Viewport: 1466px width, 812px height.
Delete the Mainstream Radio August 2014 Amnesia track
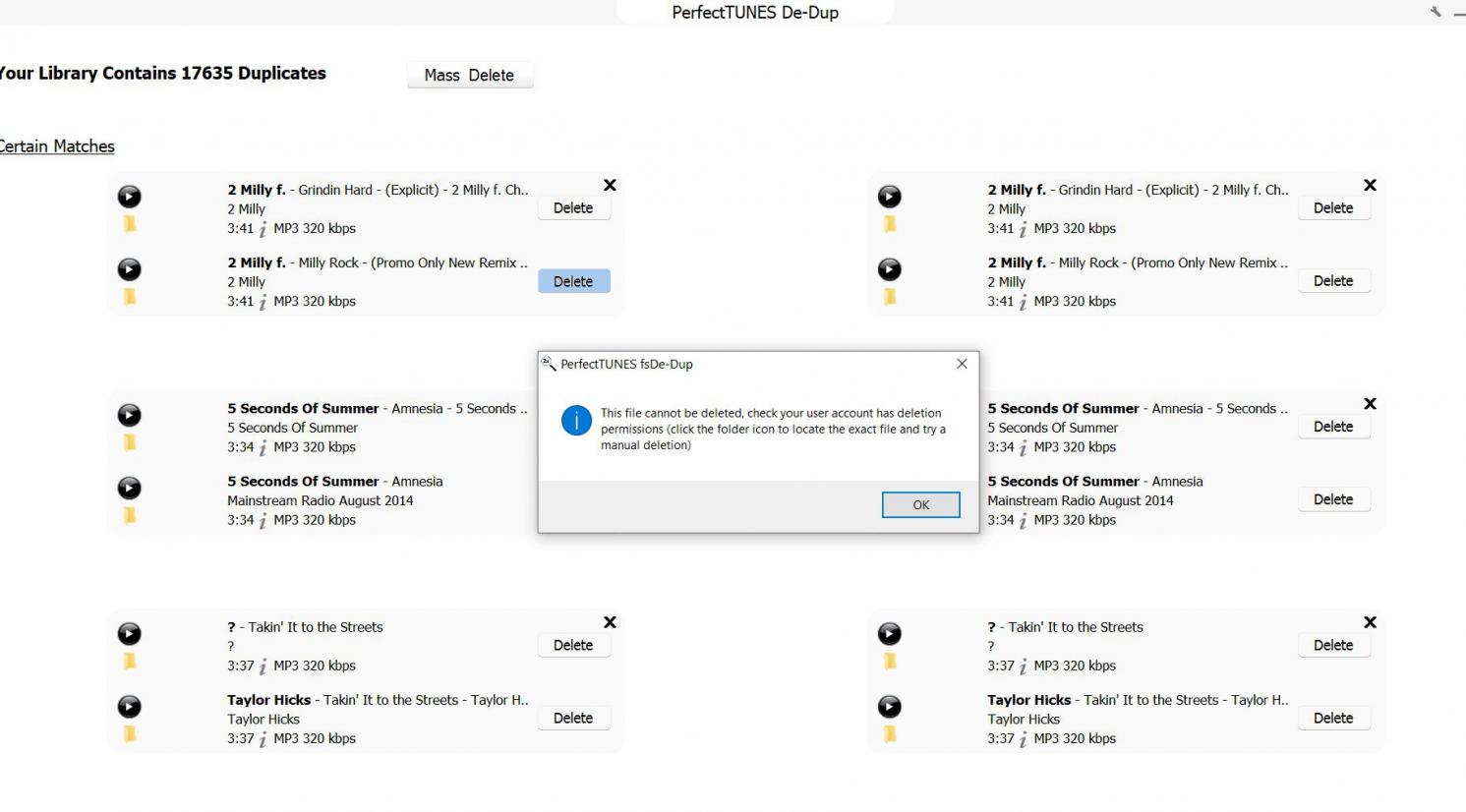point(1332,499)
